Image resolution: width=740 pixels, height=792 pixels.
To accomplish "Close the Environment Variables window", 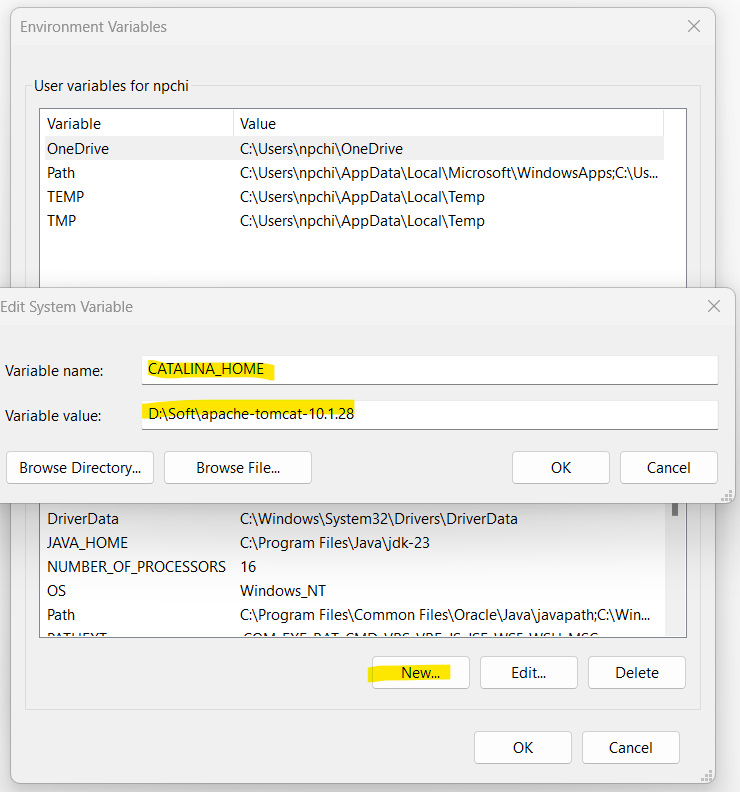I will pyautogui.click(x=693, y=27).
